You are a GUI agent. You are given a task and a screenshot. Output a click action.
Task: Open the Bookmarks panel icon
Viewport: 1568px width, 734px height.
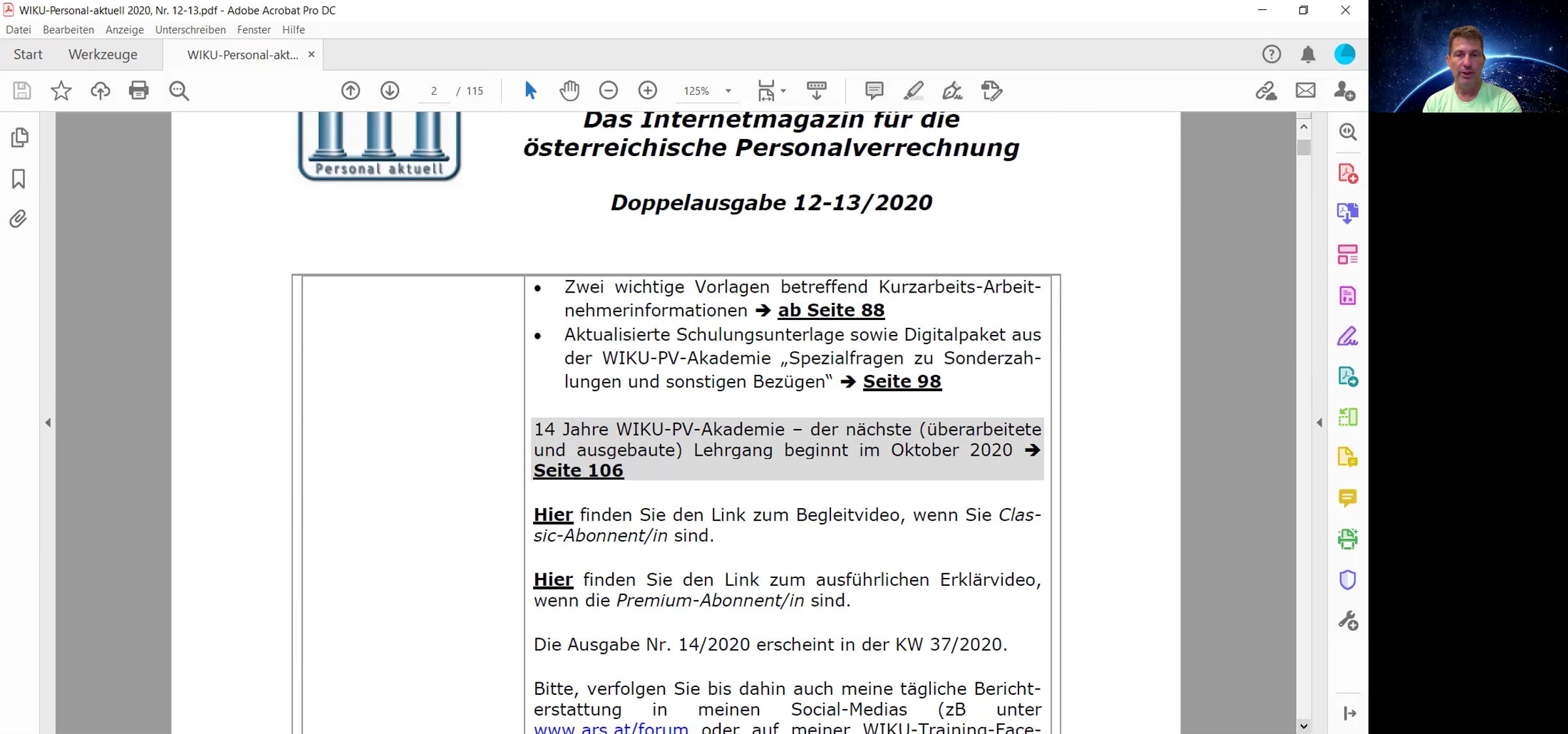tap(19, 179)
